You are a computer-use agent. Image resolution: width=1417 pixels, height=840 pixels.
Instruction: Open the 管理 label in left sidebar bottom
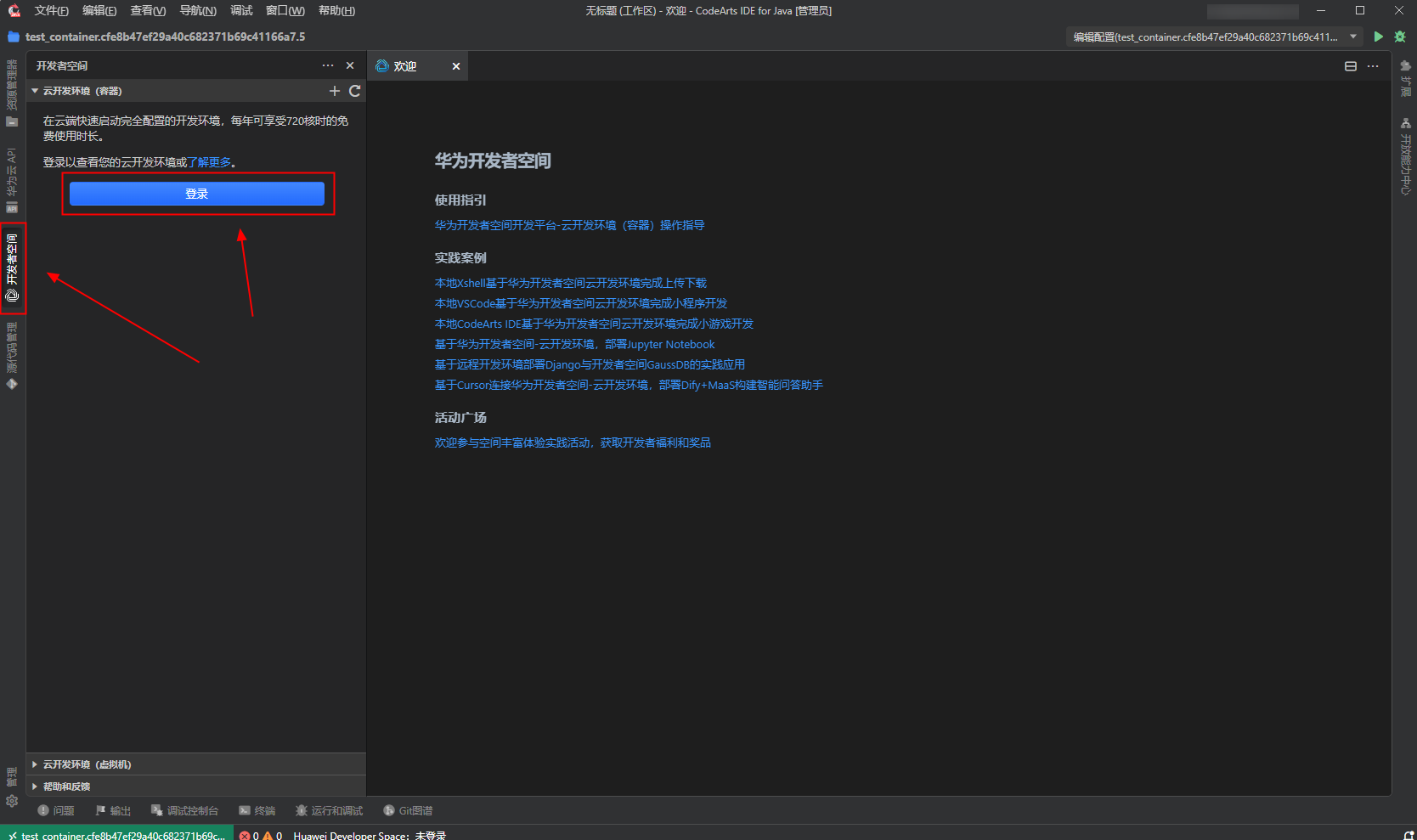point(12,776)
